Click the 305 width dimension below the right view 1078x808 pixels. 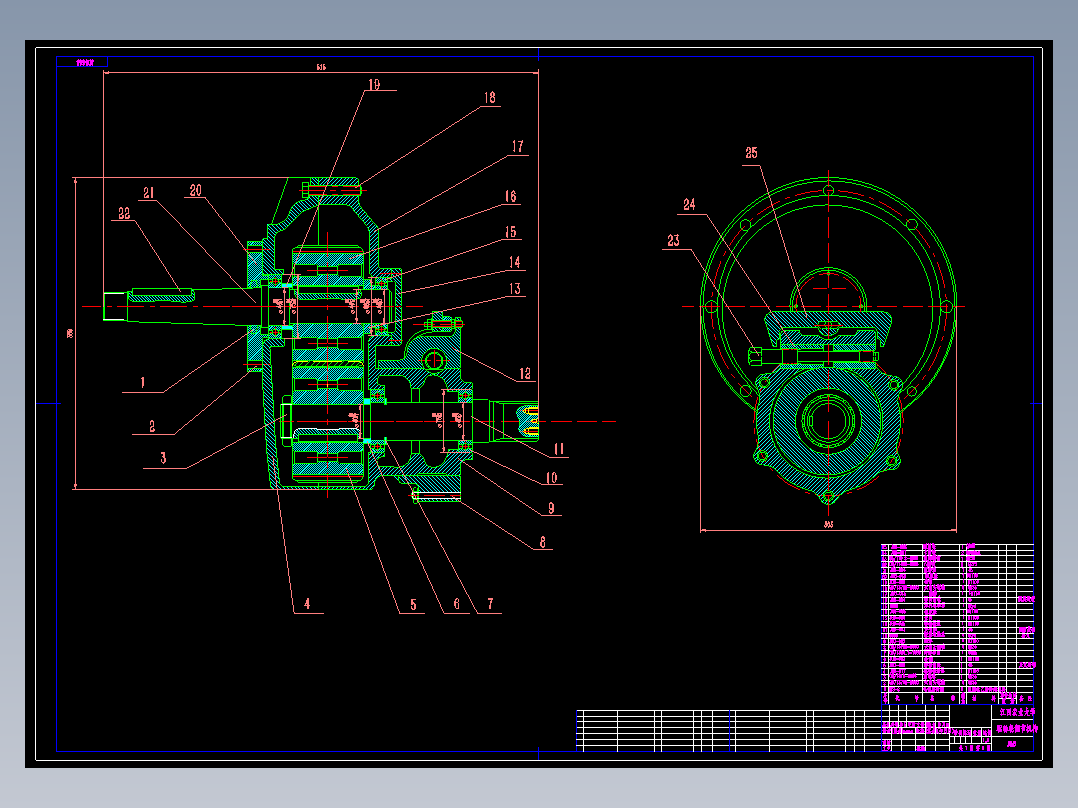[828, 525]
